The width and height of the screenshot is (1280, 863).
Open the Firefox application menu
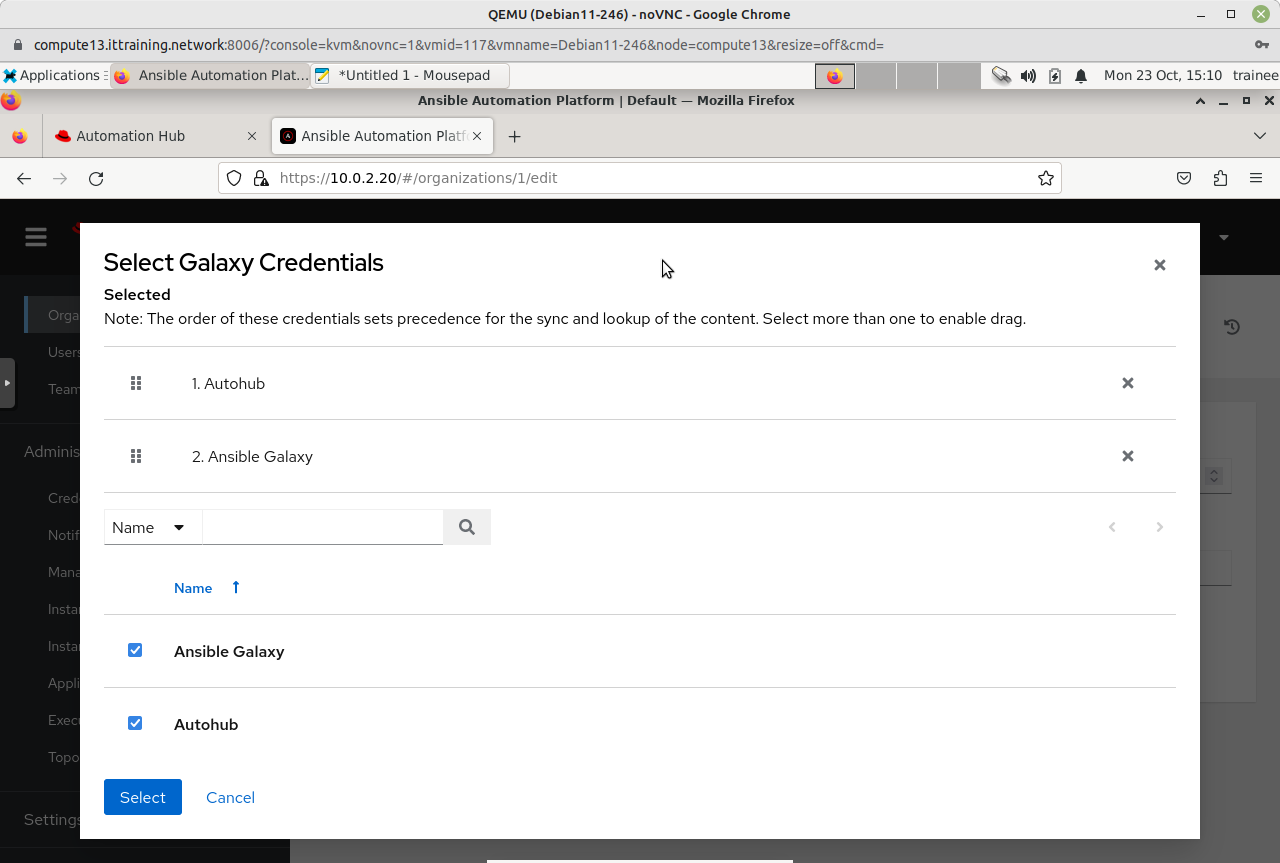tap(1256, 178)
